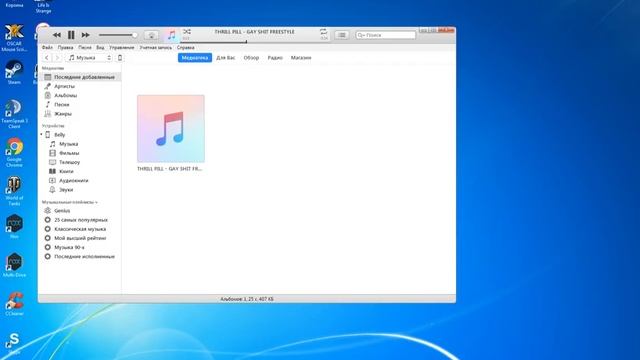The width and height of the screenshot is (640, 360).
Task: Toggle shuffle in the now-playing display
Action: tap(187, 31)
